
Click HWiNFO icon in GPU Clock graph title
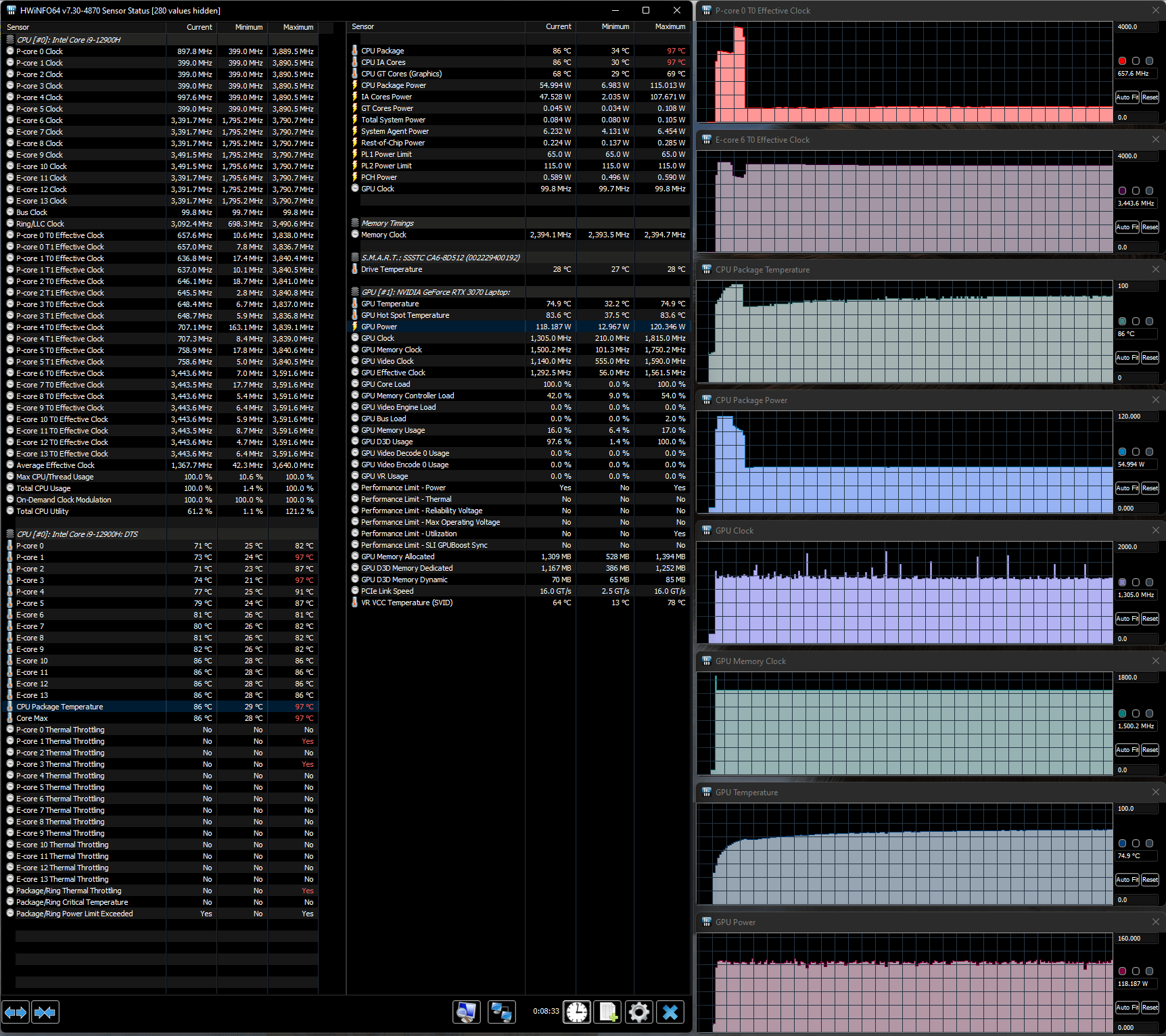click(707, 531)
